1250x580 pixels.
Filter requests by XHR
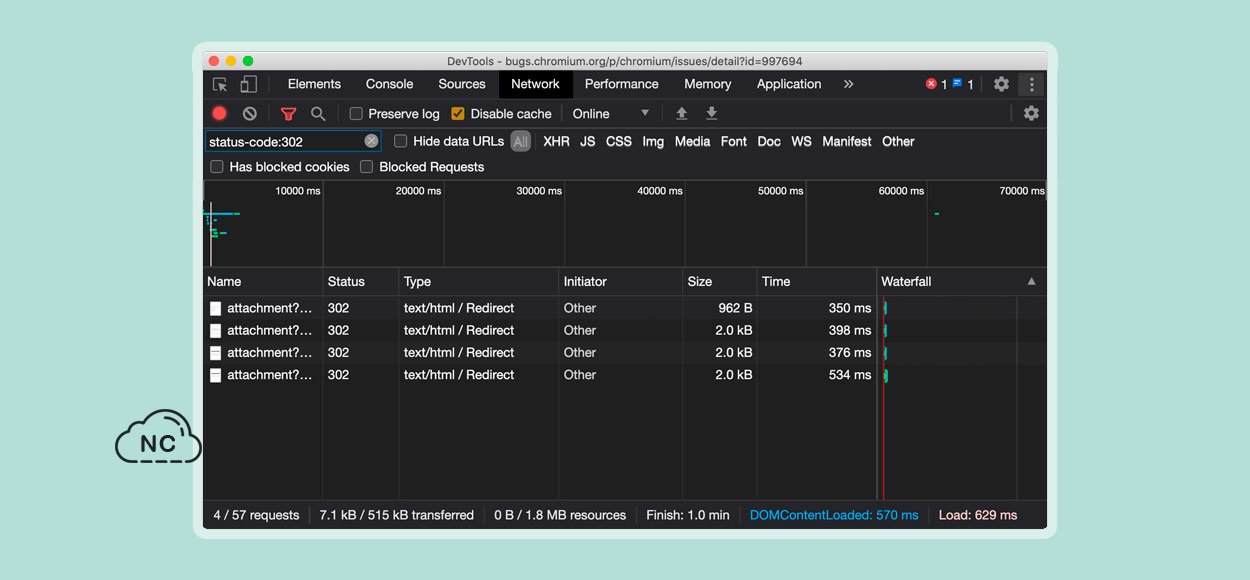pos(556,142)
